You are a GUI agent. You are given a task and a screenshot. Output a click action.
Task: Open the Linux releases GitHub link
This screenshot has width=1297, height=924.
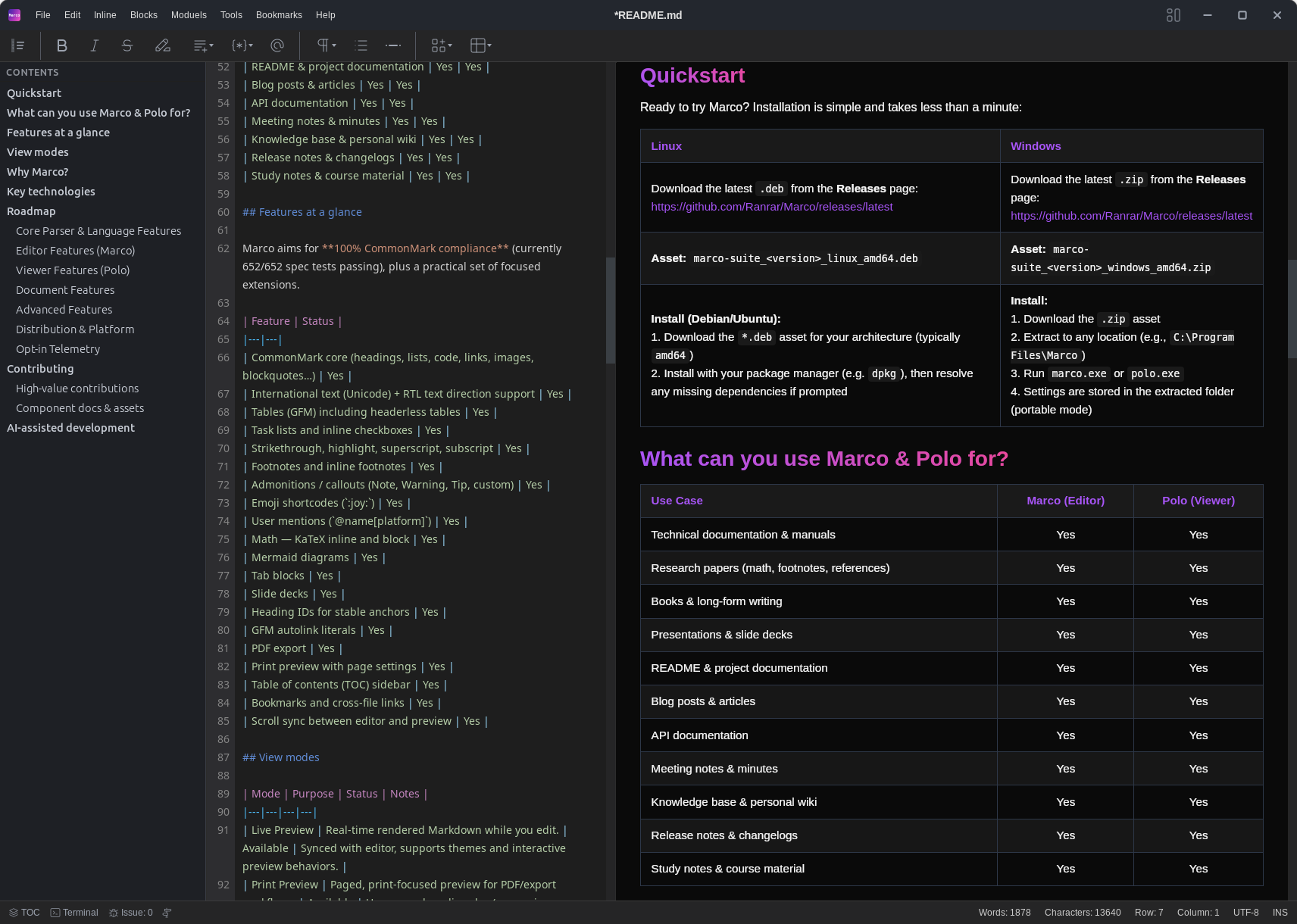pyautogui.click(x=772, y=207)
